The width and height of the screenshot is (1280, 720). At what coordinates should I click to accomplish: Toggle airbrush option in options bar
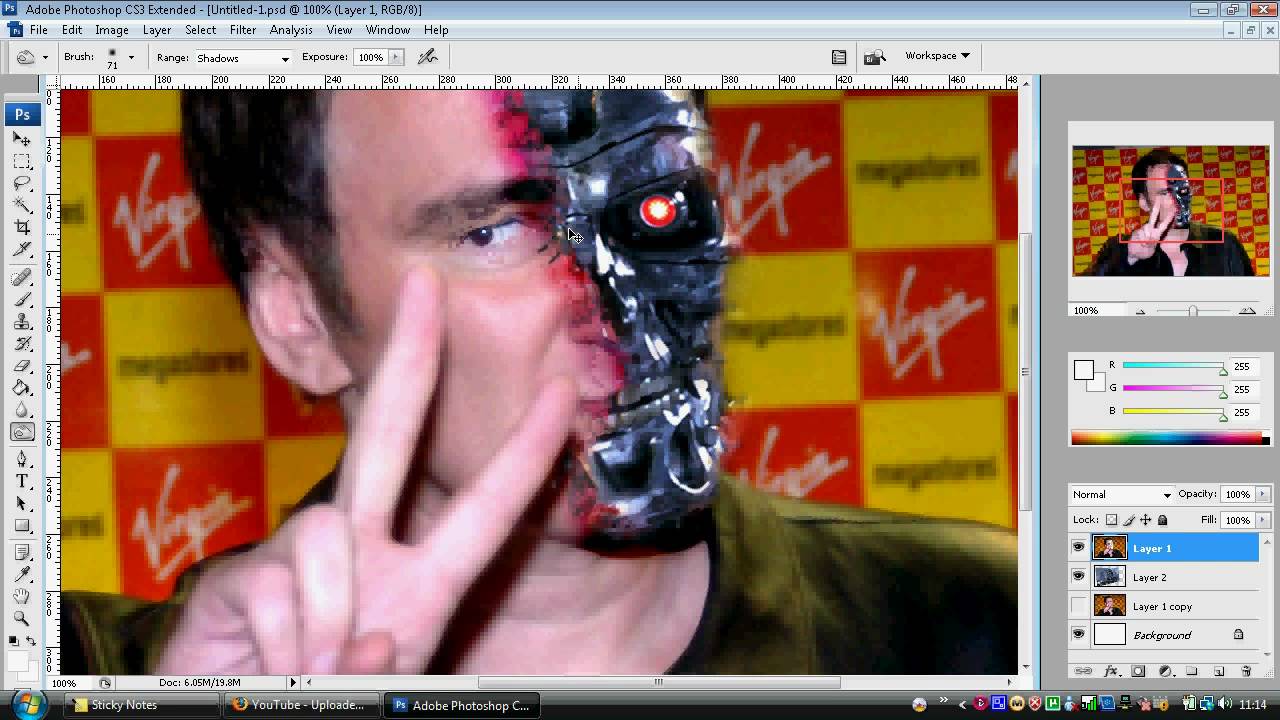click(x=428, y=57)
